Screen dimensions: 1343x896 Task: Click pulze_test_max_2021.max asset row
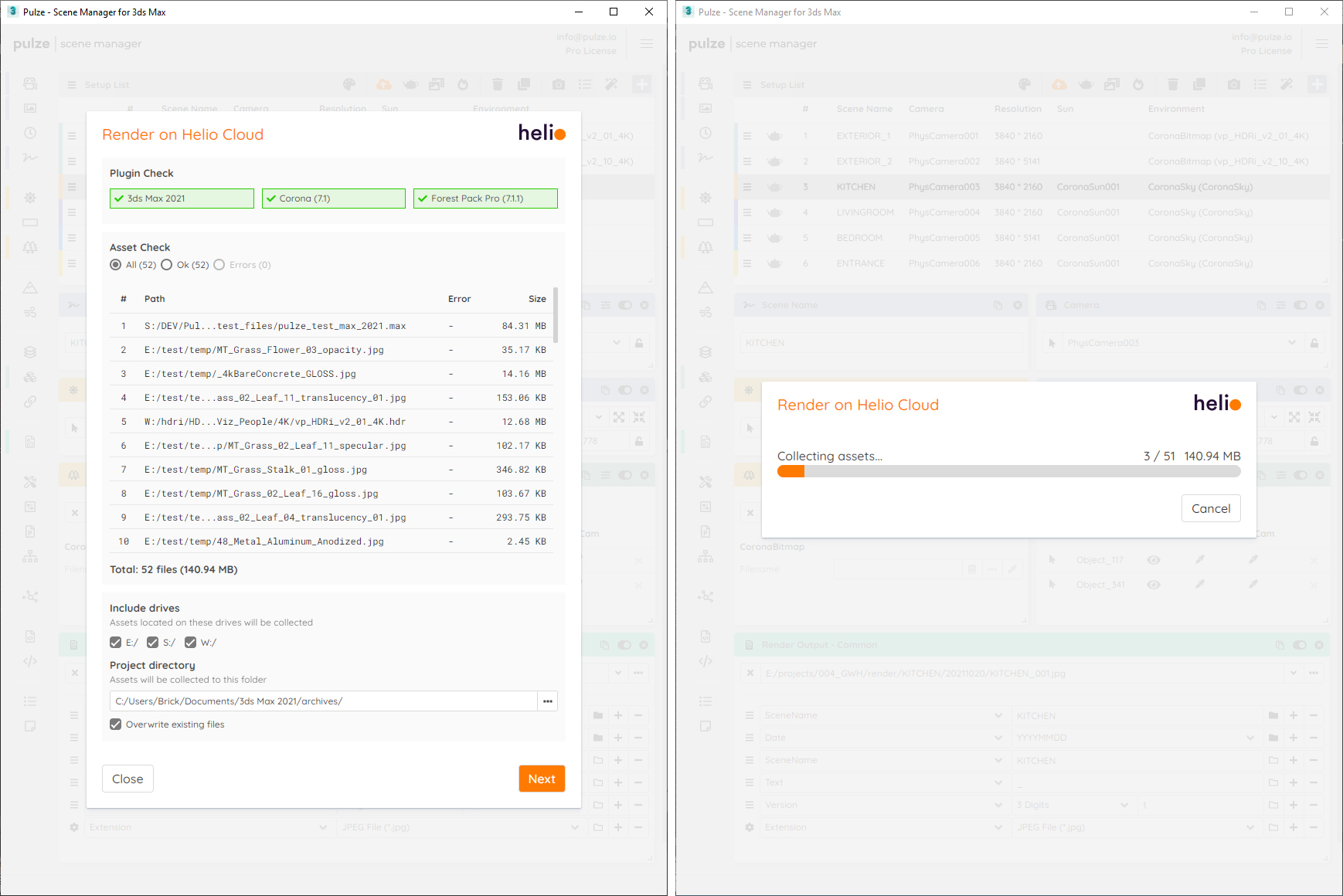(331, 326)
